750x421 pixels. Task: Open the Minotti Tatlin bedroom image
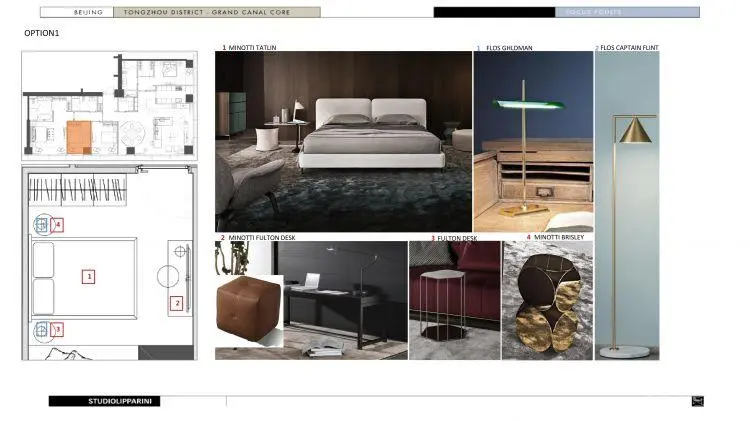[343, 141]
